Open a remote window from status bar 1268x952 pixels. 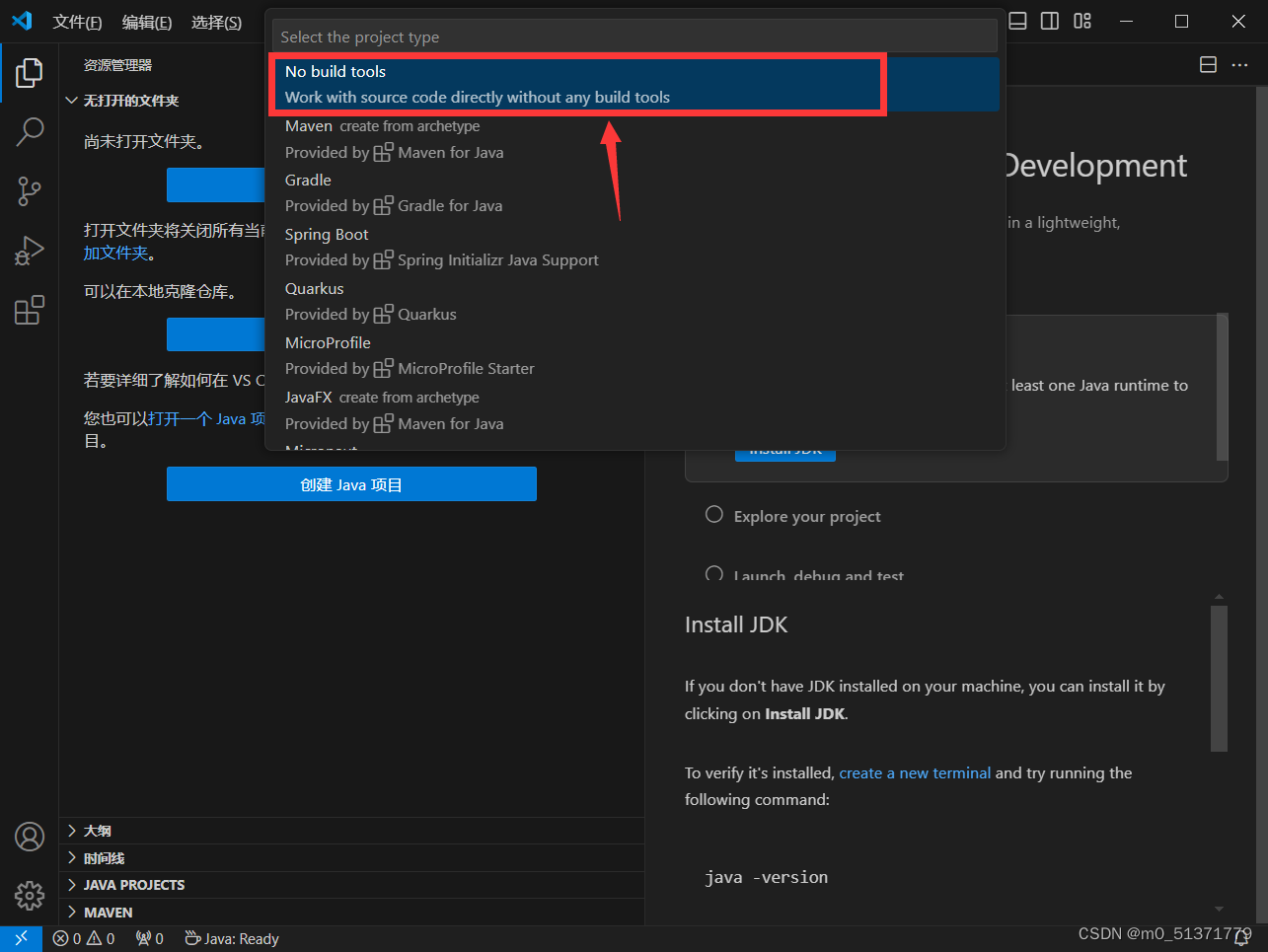(21, 939)
